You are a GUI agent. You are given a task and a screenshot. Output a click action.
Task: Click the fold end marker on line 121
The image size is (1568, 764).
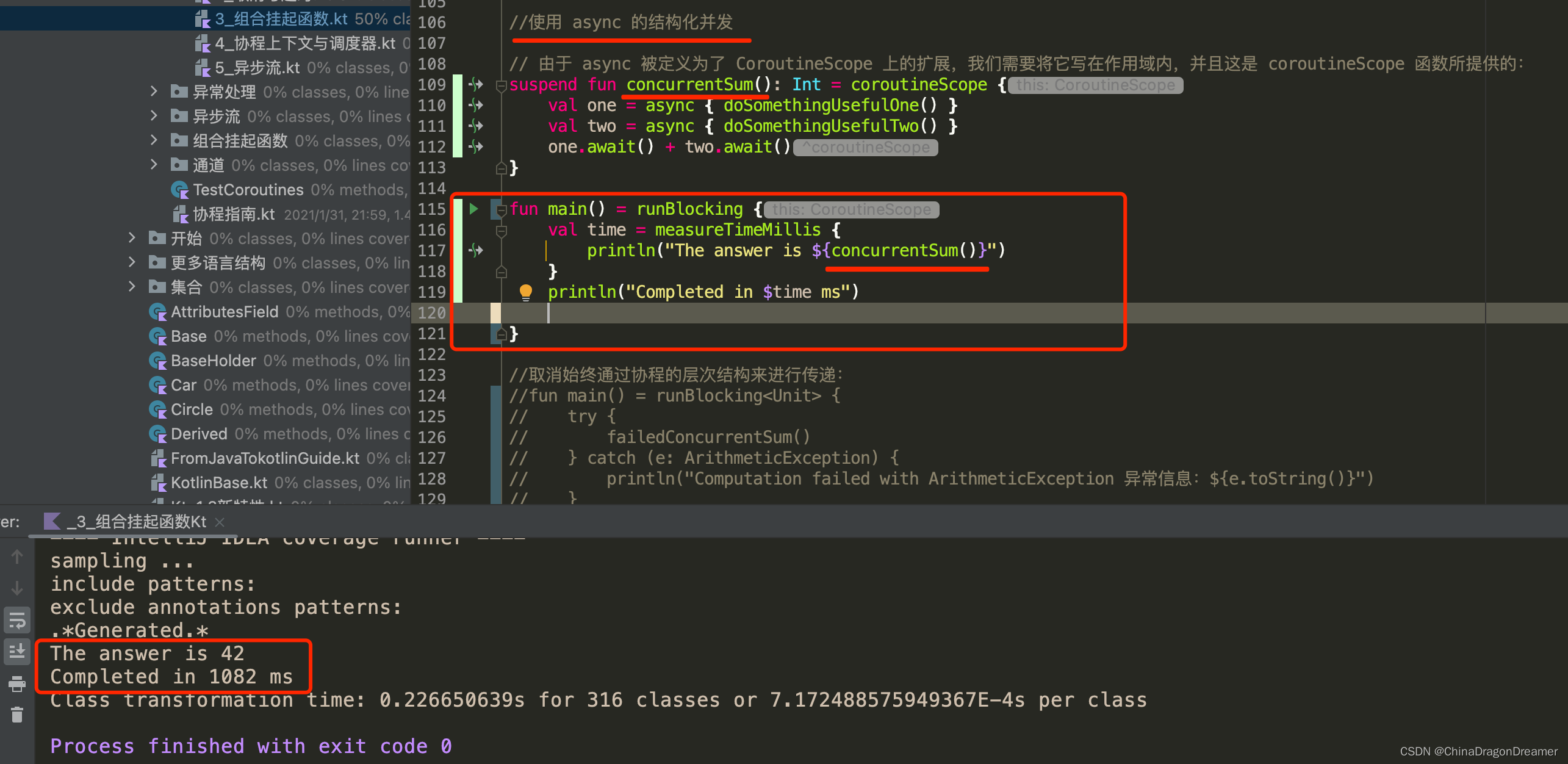click(502, 334)
